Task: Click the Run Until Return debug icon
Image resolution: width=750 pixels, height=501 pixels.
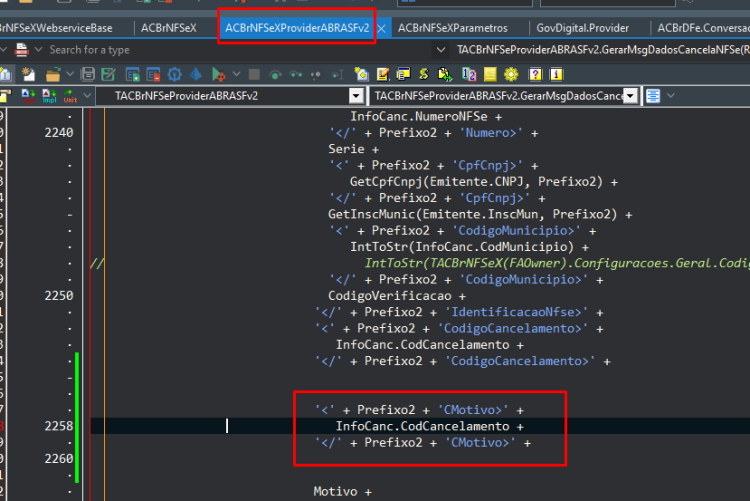Action: point(316,75)
